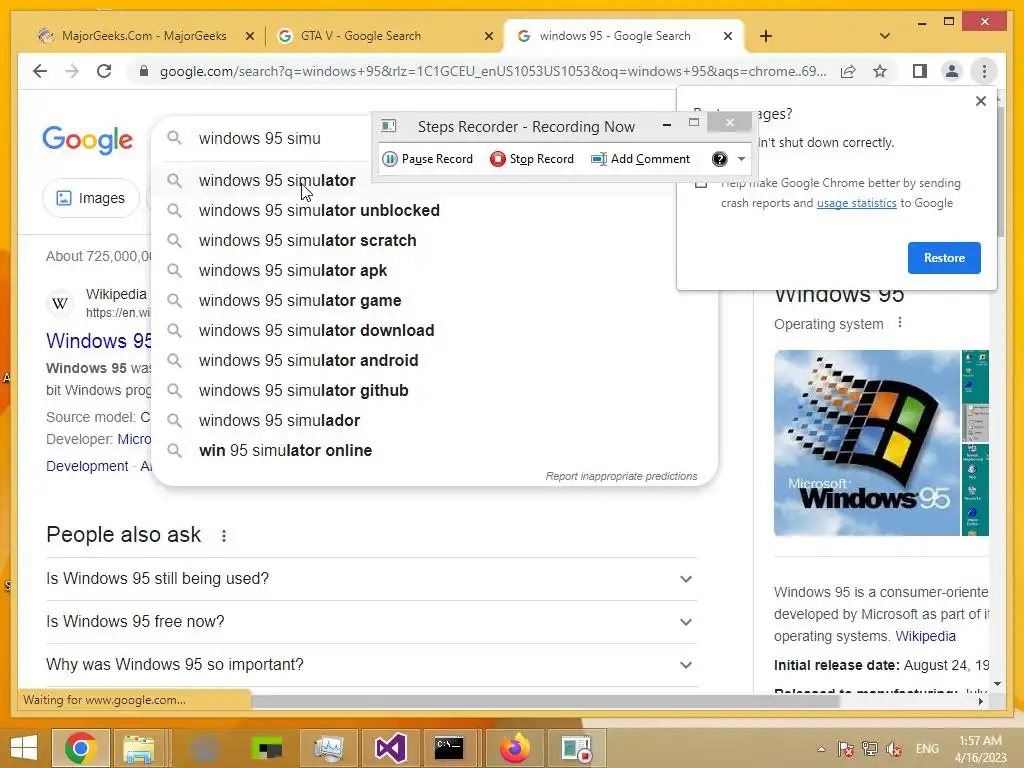Open the usage statistics link

tap(856, 203)
